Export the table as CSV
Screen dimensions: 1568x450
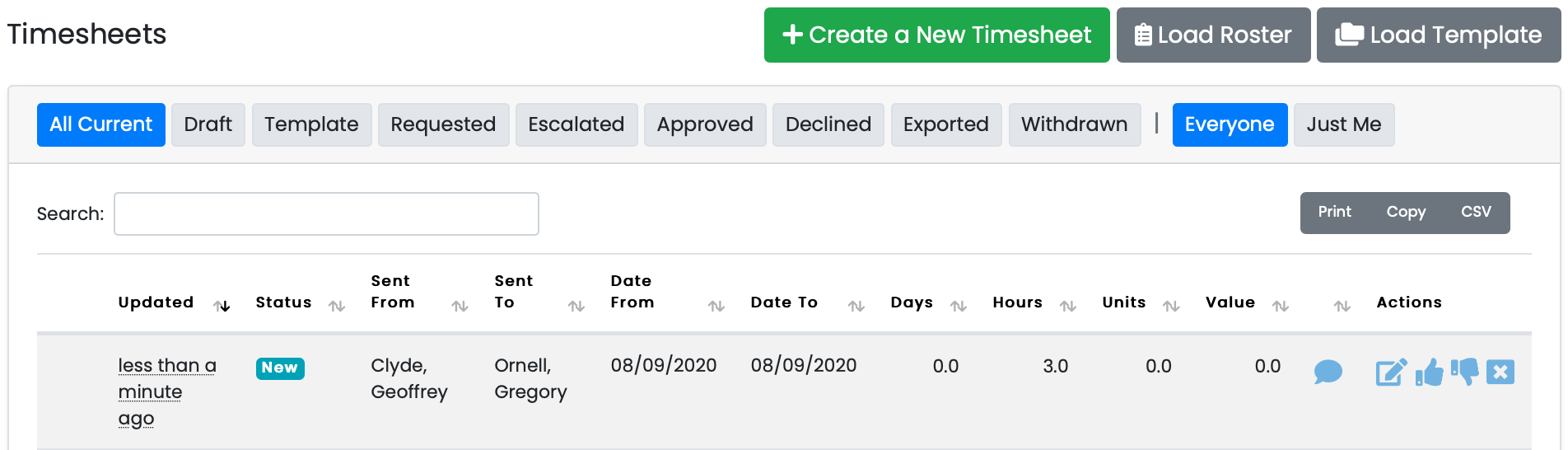point(1476,213)
